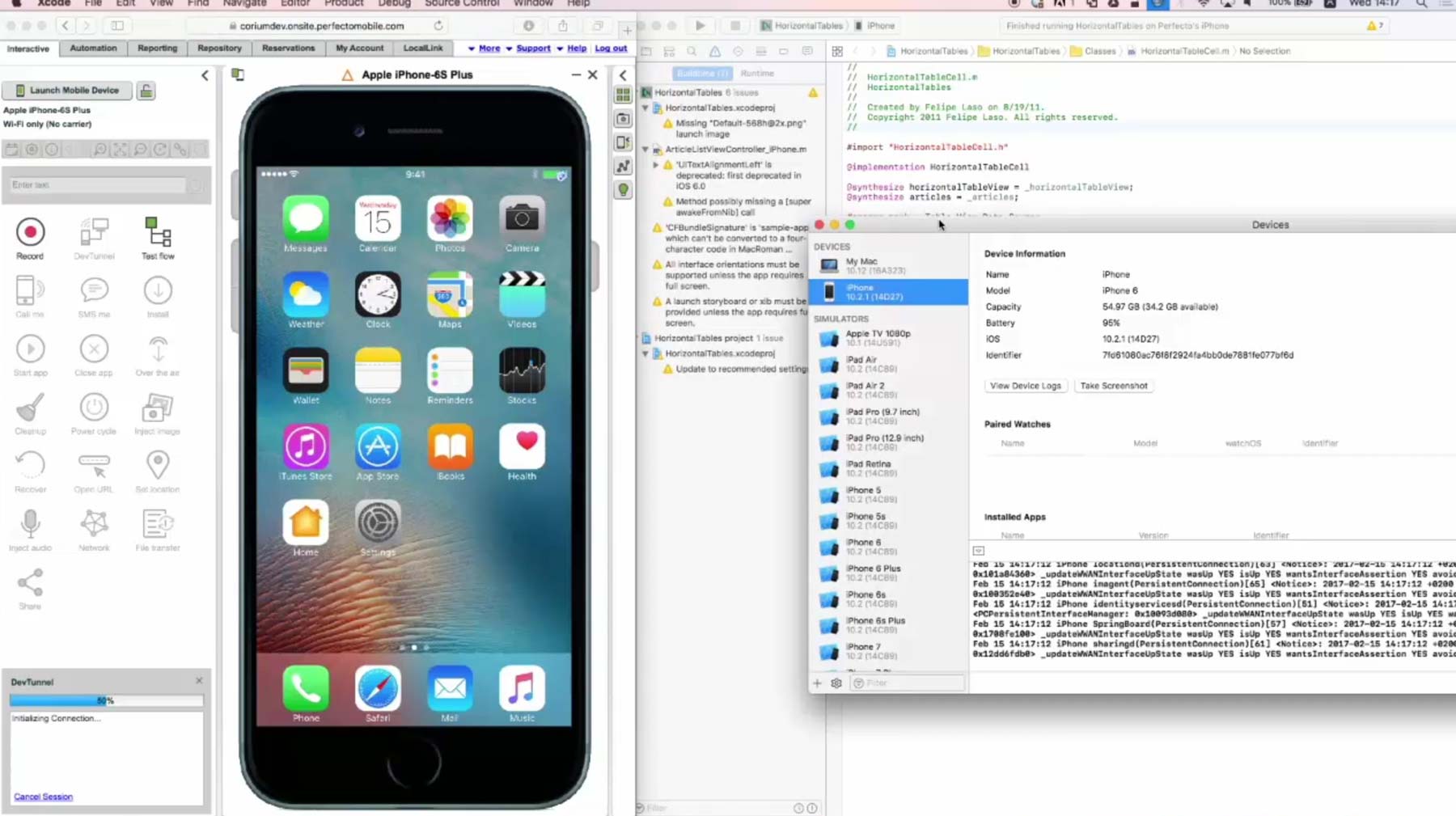Click the Xcode Stop button

tap(734, 26)
